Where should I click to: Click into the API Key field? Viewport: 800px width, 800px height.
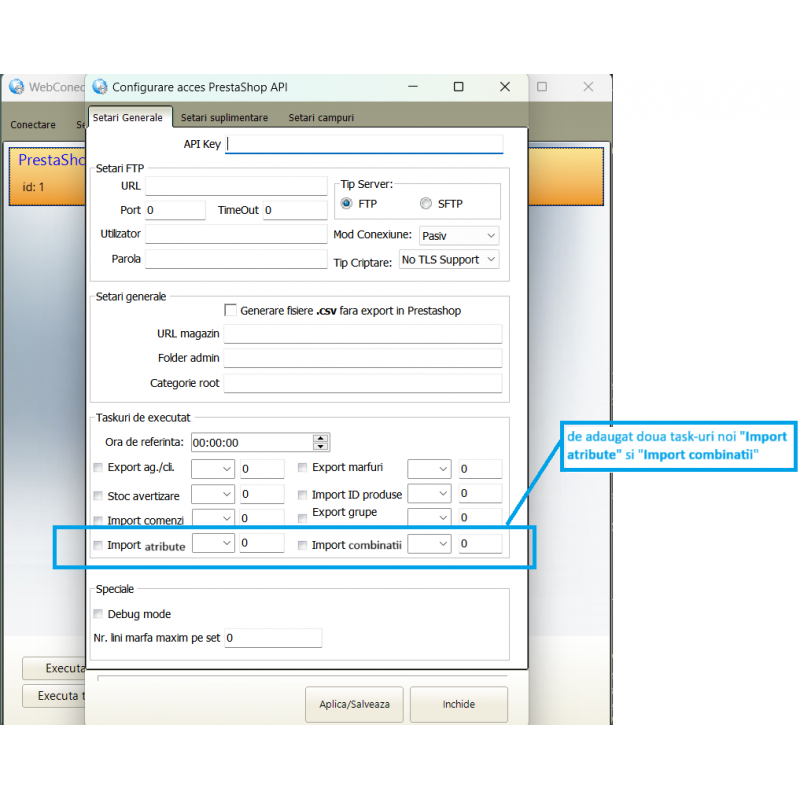pos(364,144)
